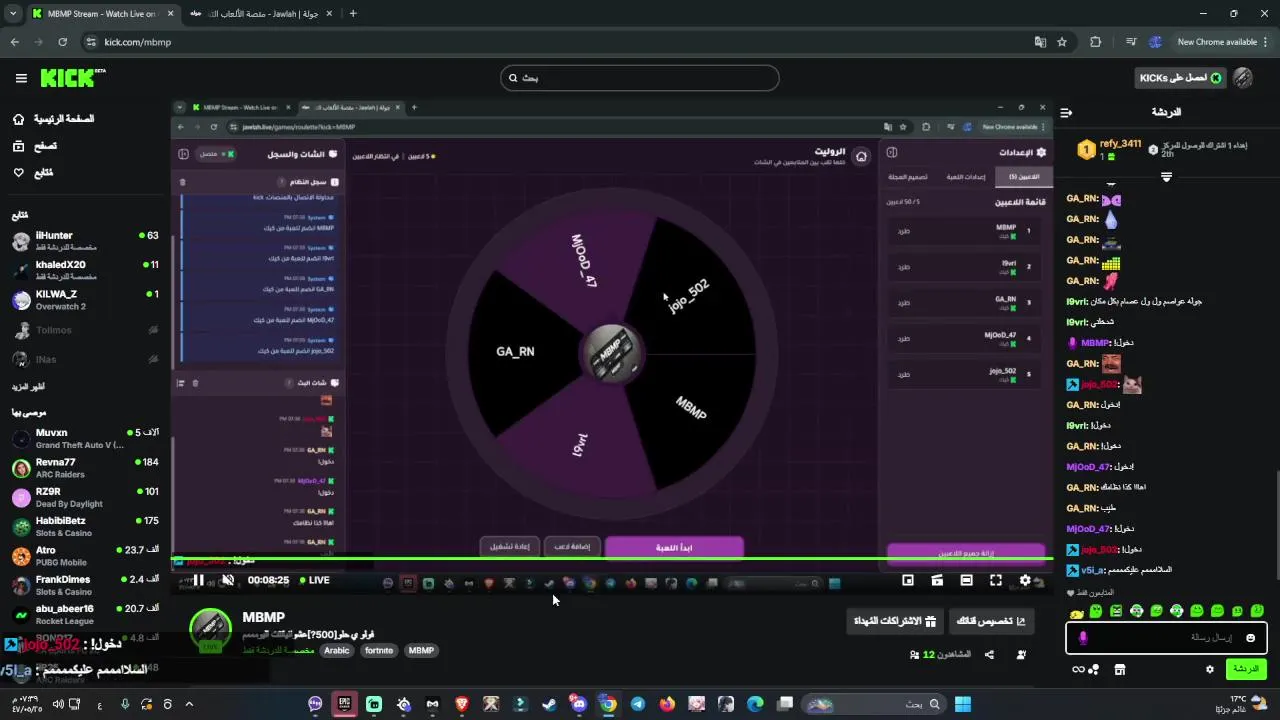Unmute the stream audio speaker icon

(x=227, y=580)
